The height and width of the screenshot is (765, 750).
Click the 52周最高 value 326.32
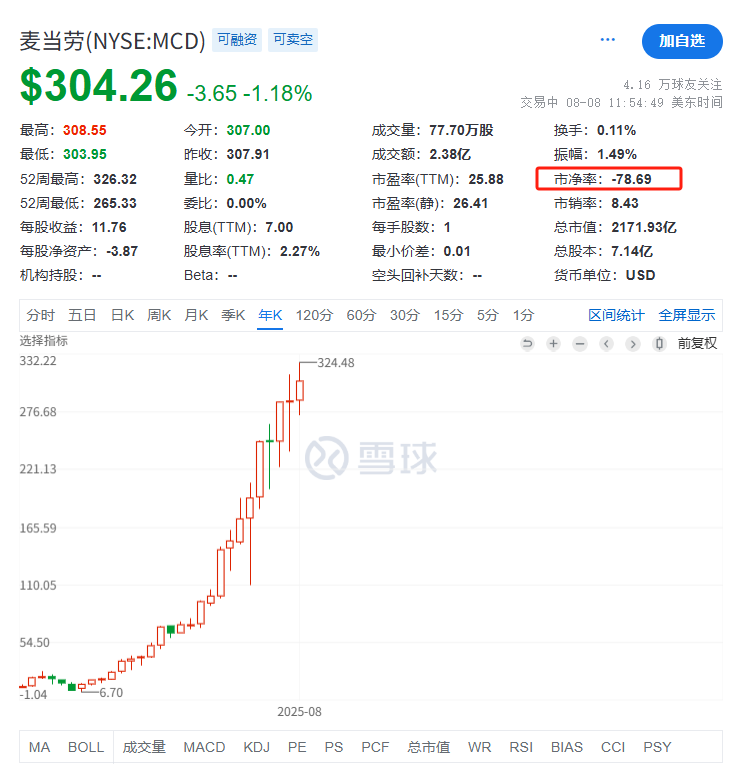coord(115,179)
